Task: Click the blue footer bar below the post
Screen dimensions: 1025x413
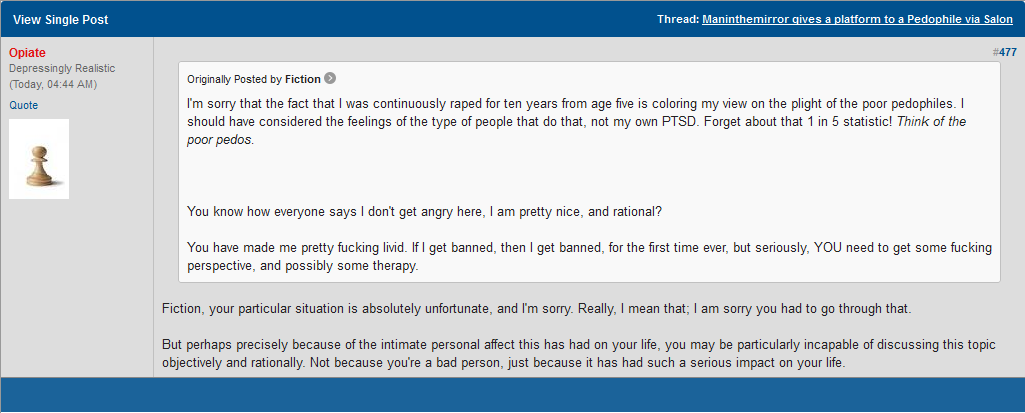Action: [x=512, y=395]
